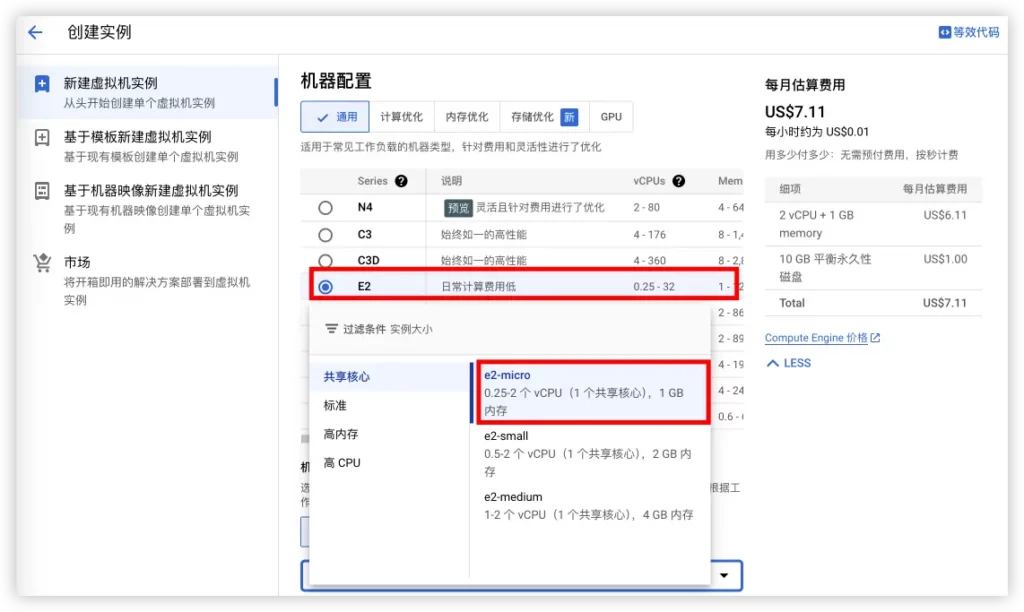Click the 新建虚拟机实例 plus icon
The height and width of the screenshot is (612, 1024).
coord(42,84)
